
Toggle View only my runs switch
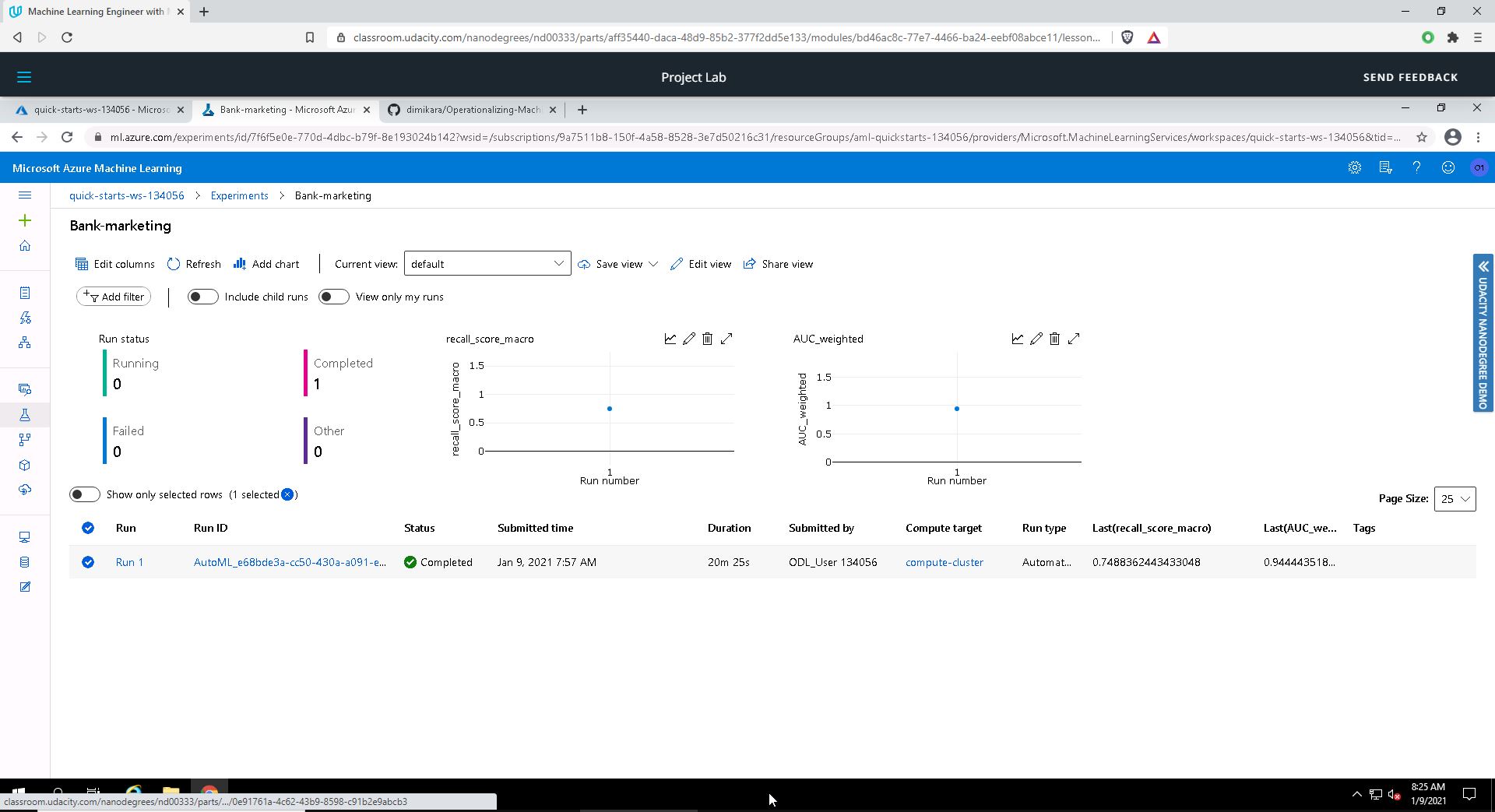coord(333,297)
